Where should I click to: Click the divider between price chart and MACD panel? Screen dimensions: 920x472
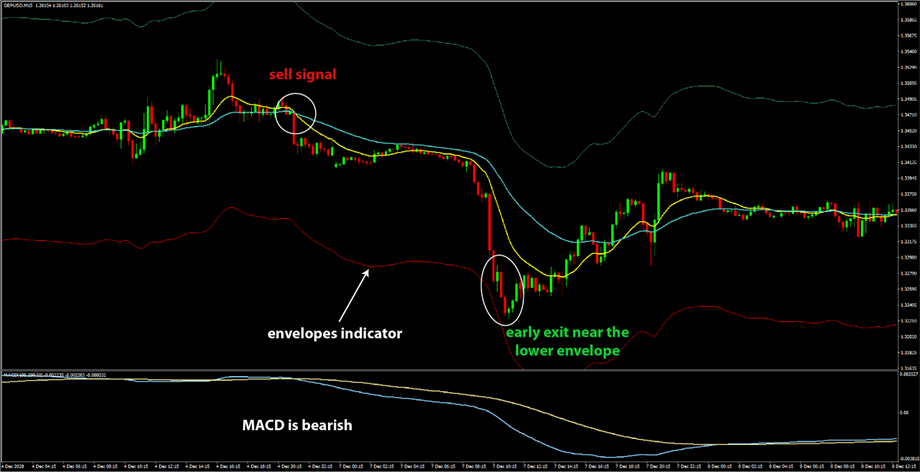point(450,369)
